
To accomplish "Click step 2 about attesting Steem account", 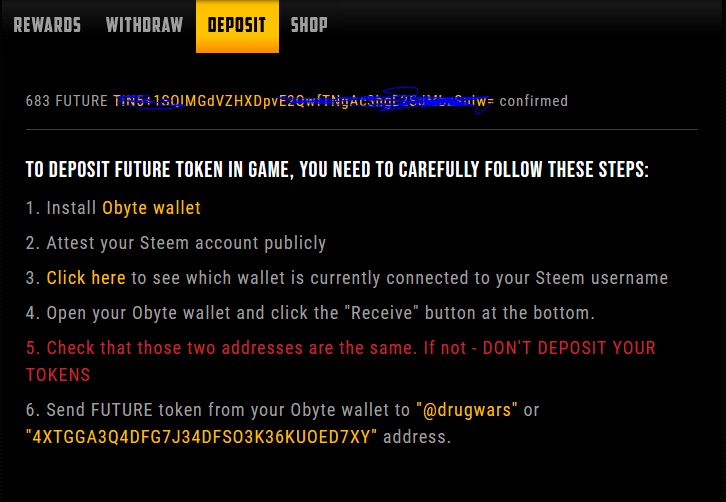I will tap(176, 243).
